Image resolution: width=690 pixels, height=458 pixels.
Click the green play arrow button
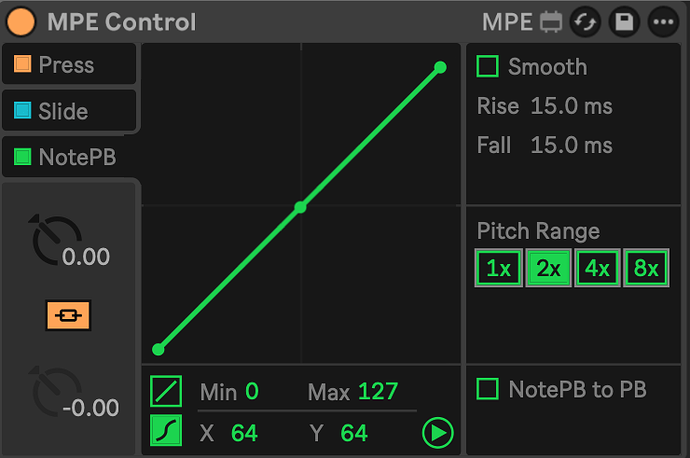(x=437, y=433)
